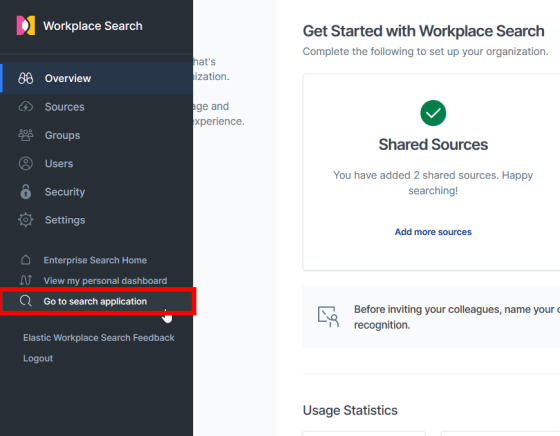Click the Get Started with Workplace Search heading
This screenshot has height=436, width=560.
(x=423, y=31)
